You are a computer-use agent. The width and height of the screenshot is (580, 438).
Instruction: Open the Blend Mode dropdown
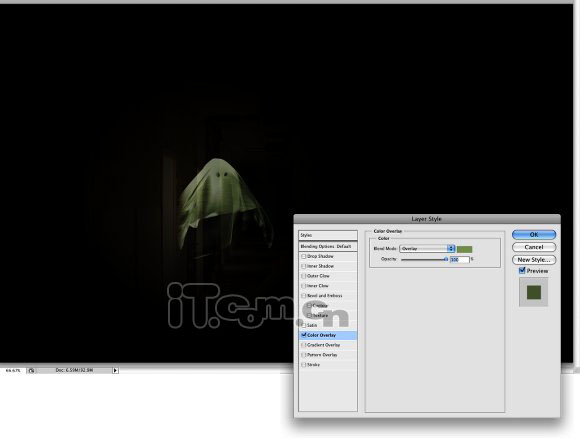tap(427, 249)
